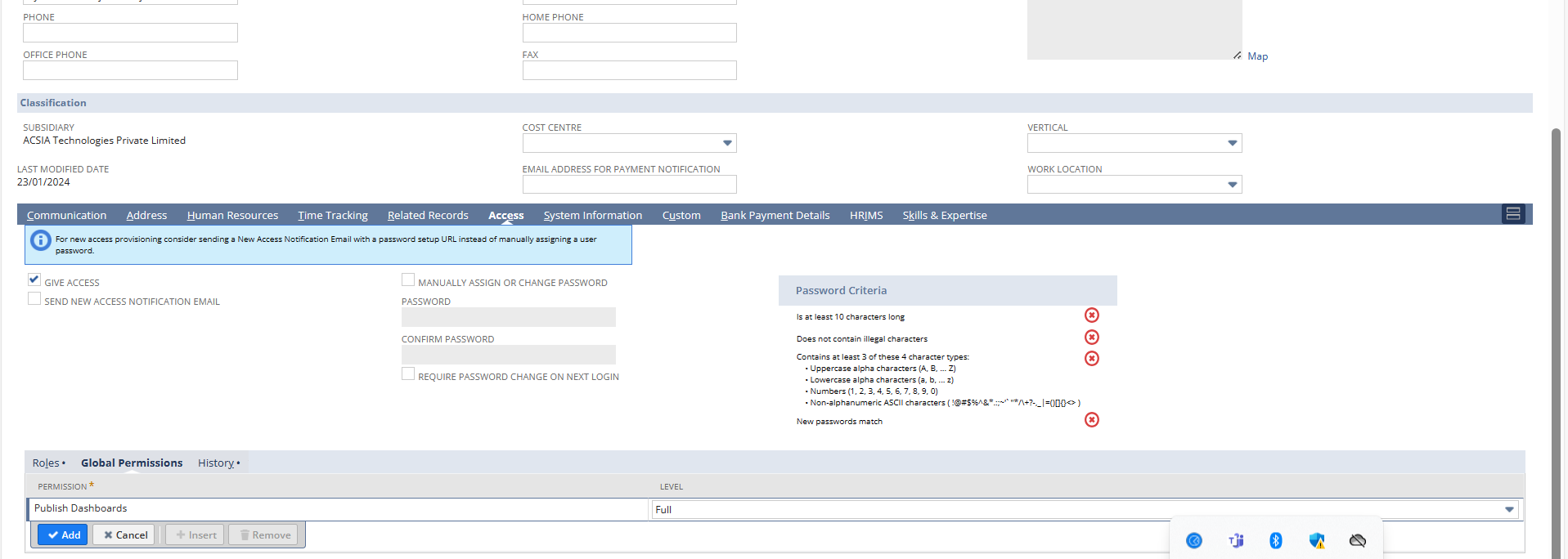Open Windows Security shield tray icon
The width and height of the screenshot is (1568, 559).
pyautogui.click(x=1316, y=540)
